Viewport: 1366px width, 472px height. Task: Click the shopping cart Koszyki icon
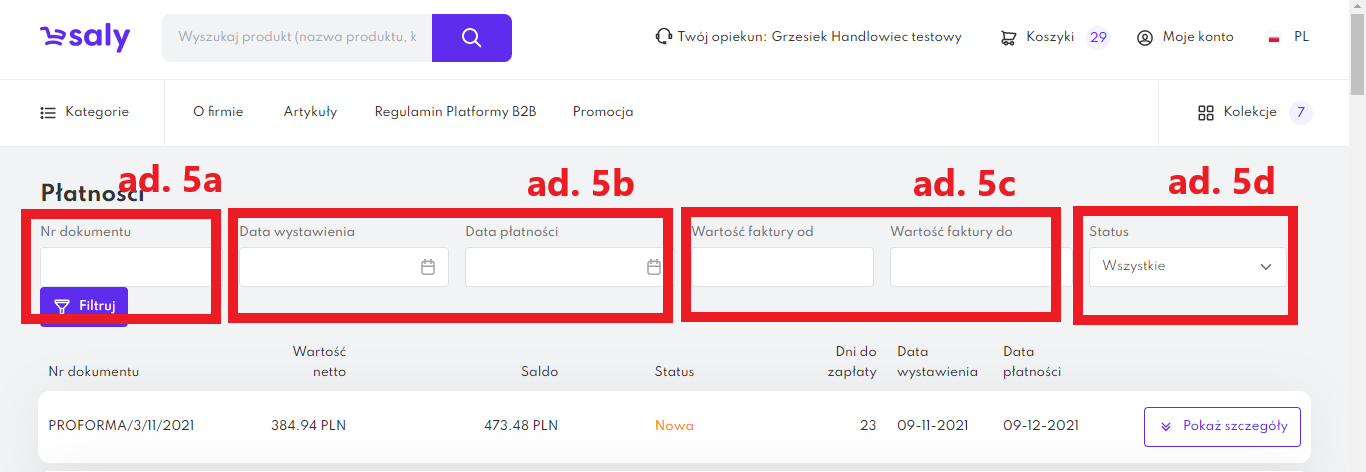pos(1009,38)
